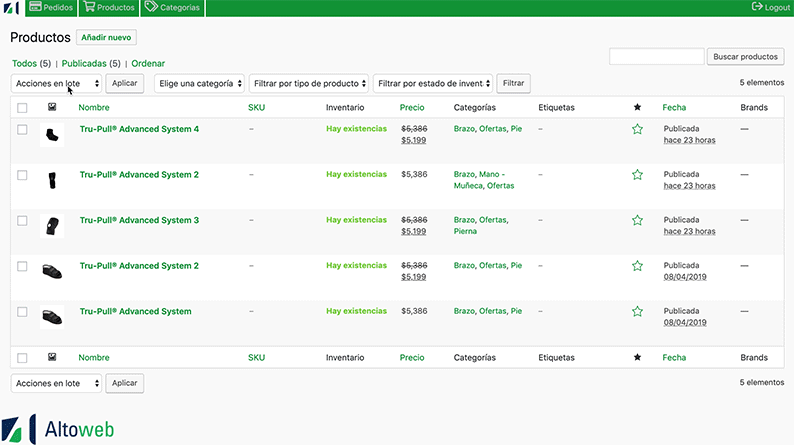Viewport: 794px width, 445px height.
Task: Star the Mano - Muñeca category product
Action: click(637, 175)
